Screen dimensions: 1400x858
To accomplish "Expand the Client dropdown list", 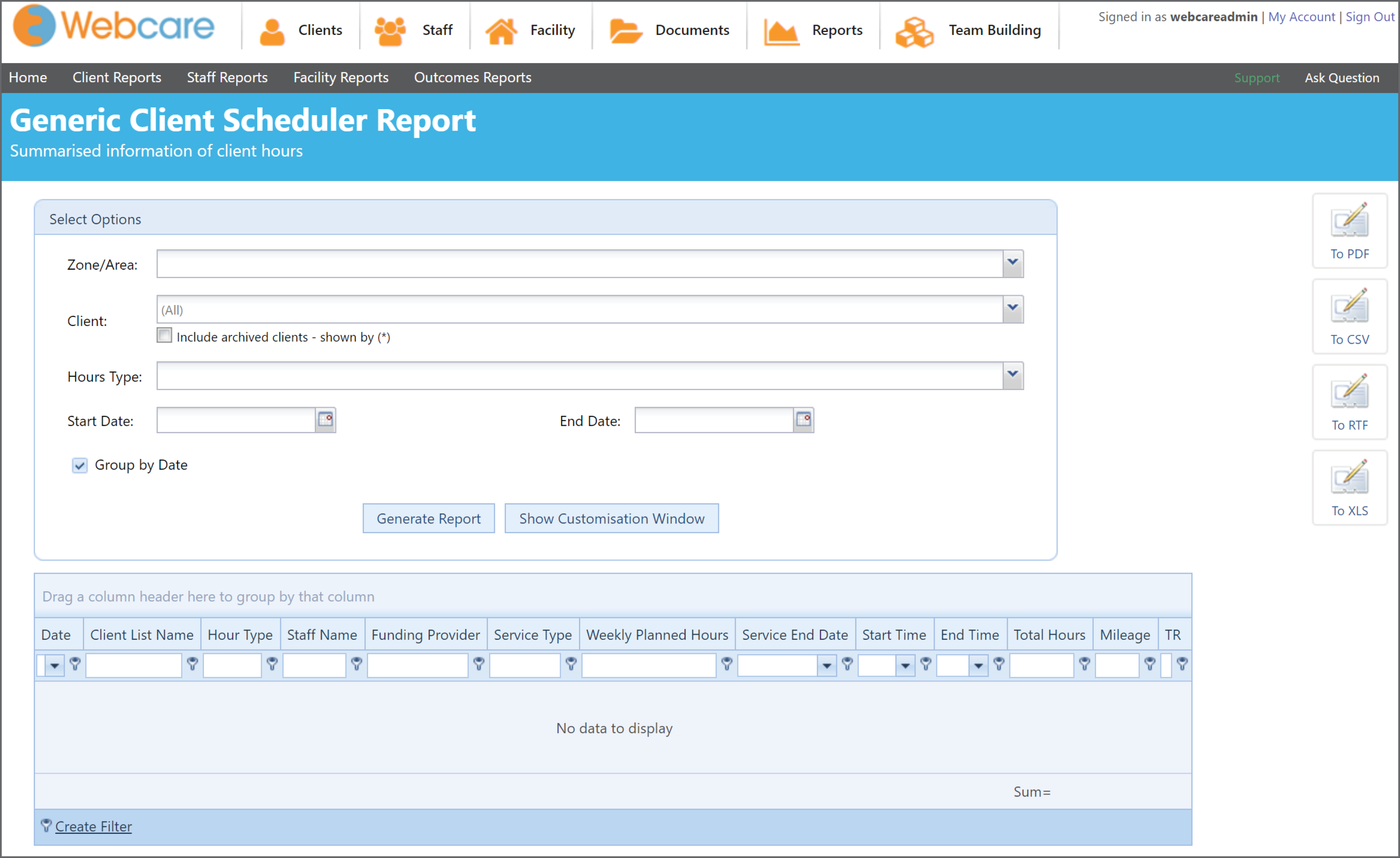I will pos(1012,308).
